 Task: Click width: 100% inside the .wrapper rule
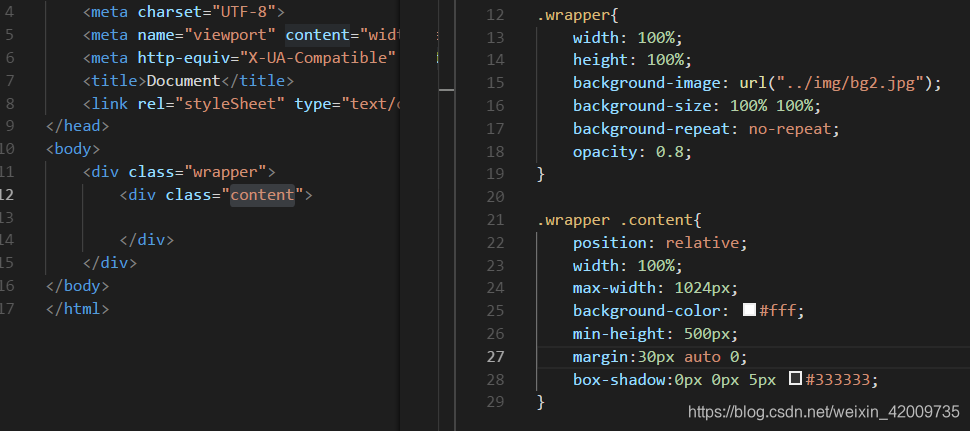628,38
